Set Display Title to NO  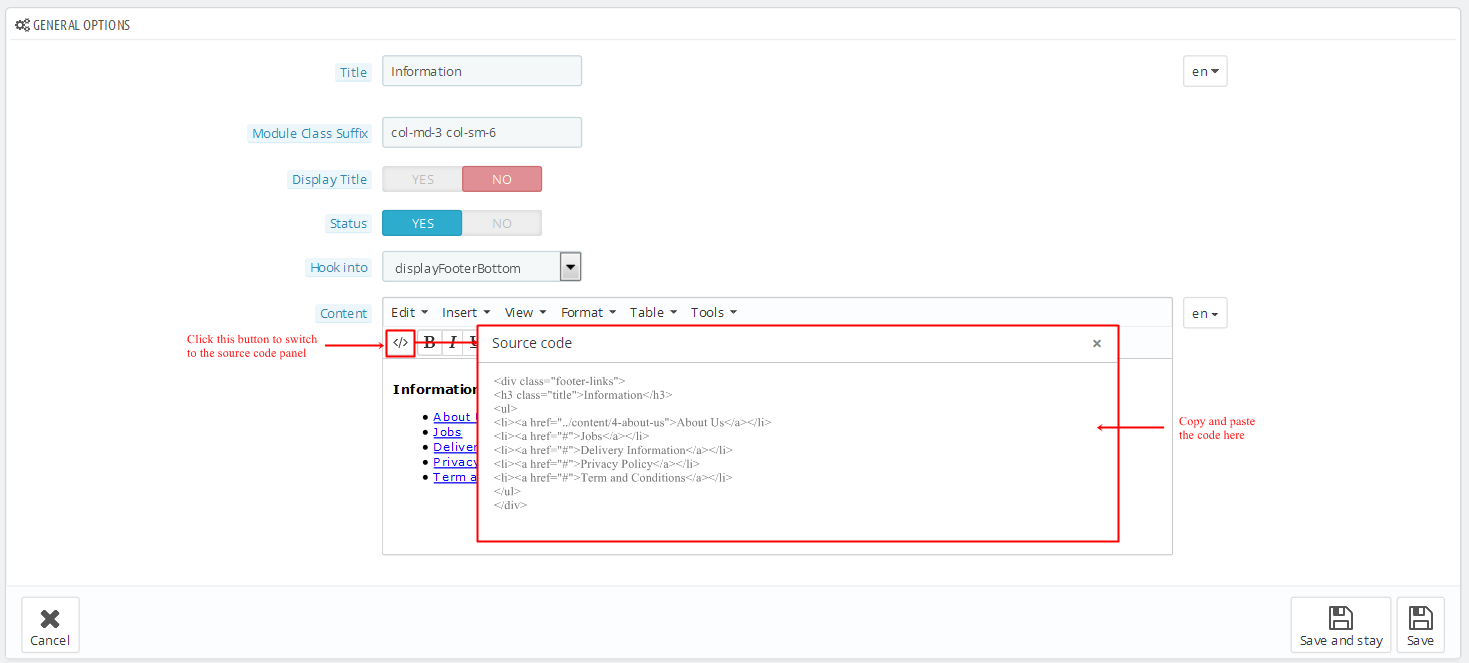point(502,180)
